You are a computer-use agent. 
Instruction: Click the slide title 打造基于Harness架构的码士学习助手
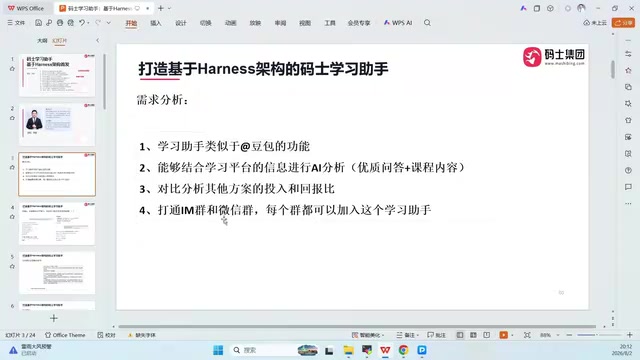click(263, 69)
